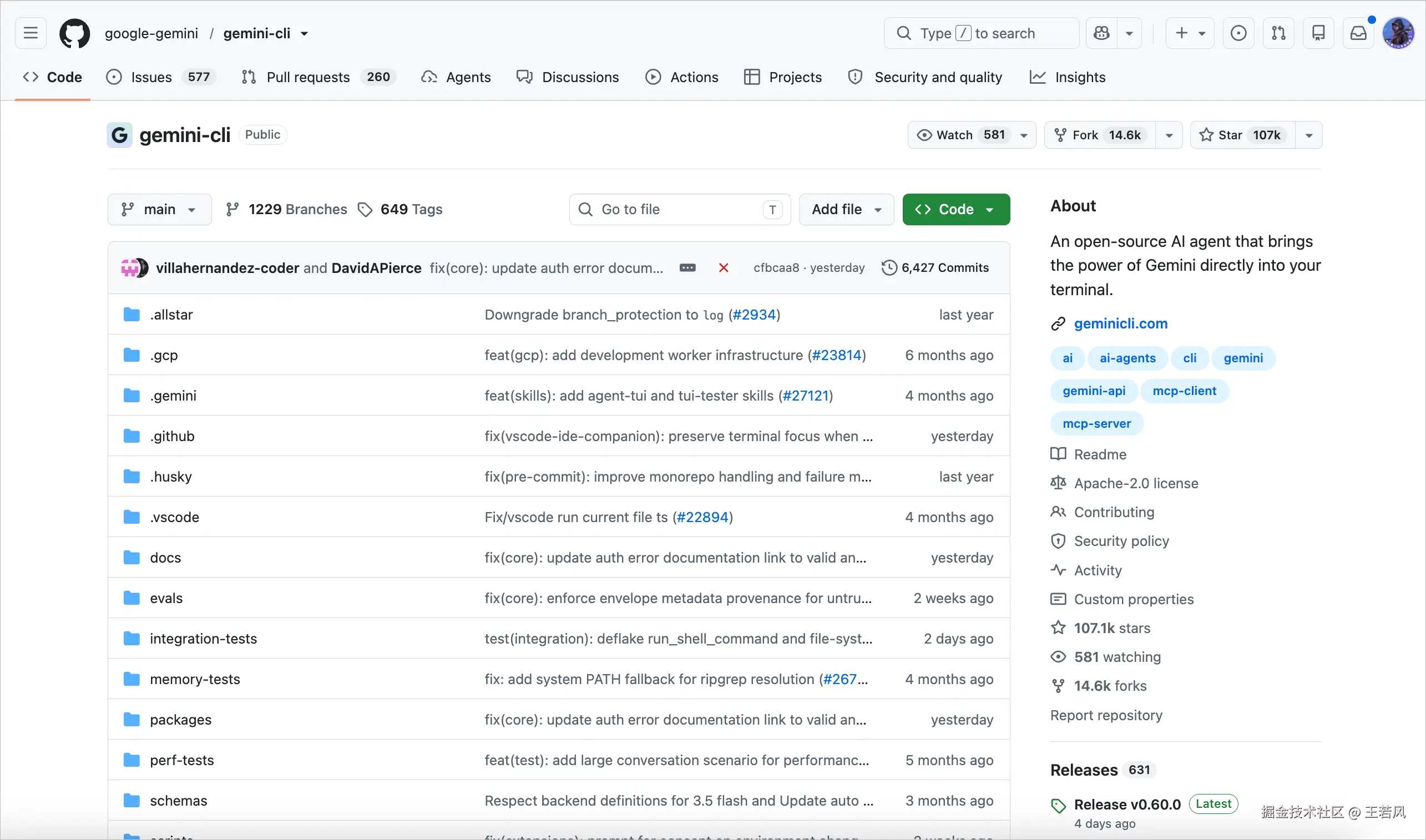This screenshot has height=840, width=1426.
Task: Click commit author avatars icon
Action: point(135,268)
